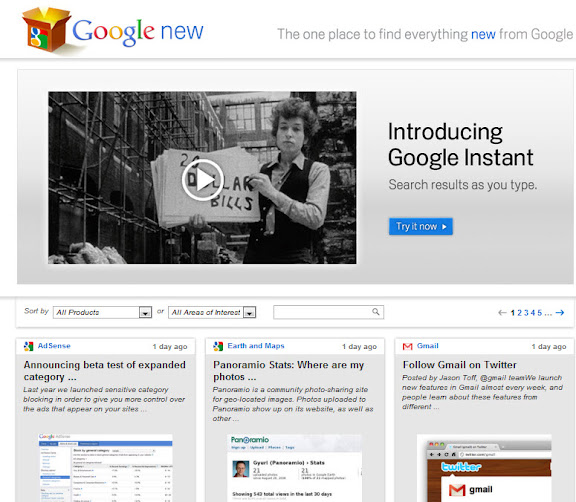Click the 'Sort by' label
The height and width of the screenshot is (502, 576).
click(36, 311)
